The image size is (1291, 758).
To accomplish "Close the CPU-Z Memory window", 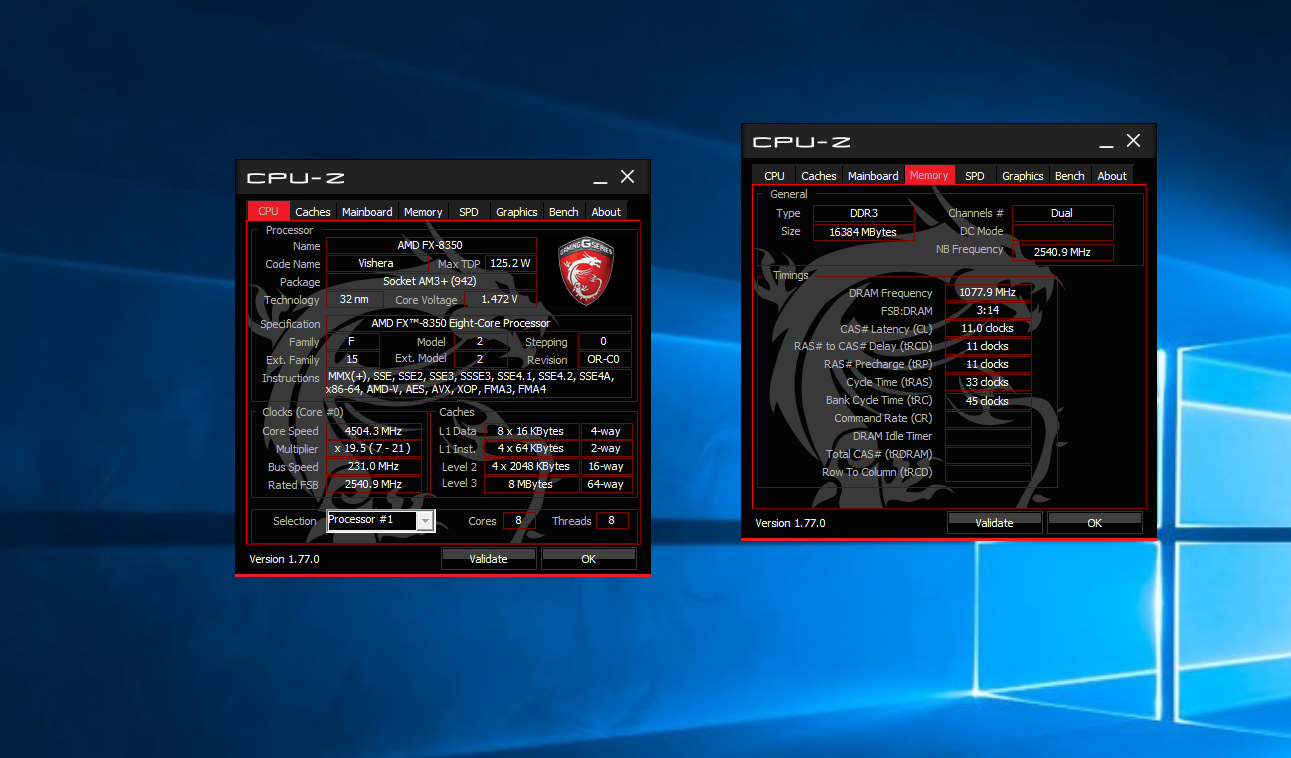I will [1133, 141].
